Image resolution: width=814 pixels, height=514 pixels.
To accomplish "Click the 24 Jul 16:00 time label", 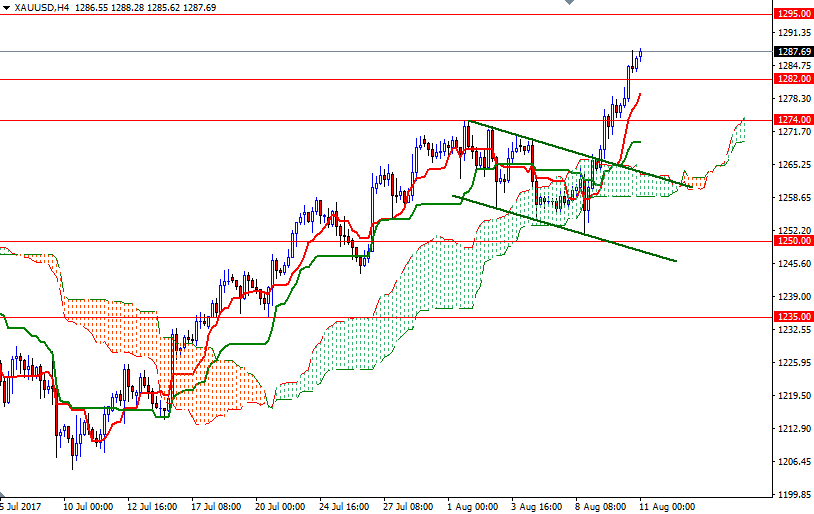I will pyautogui.click(x=344, y=507).
